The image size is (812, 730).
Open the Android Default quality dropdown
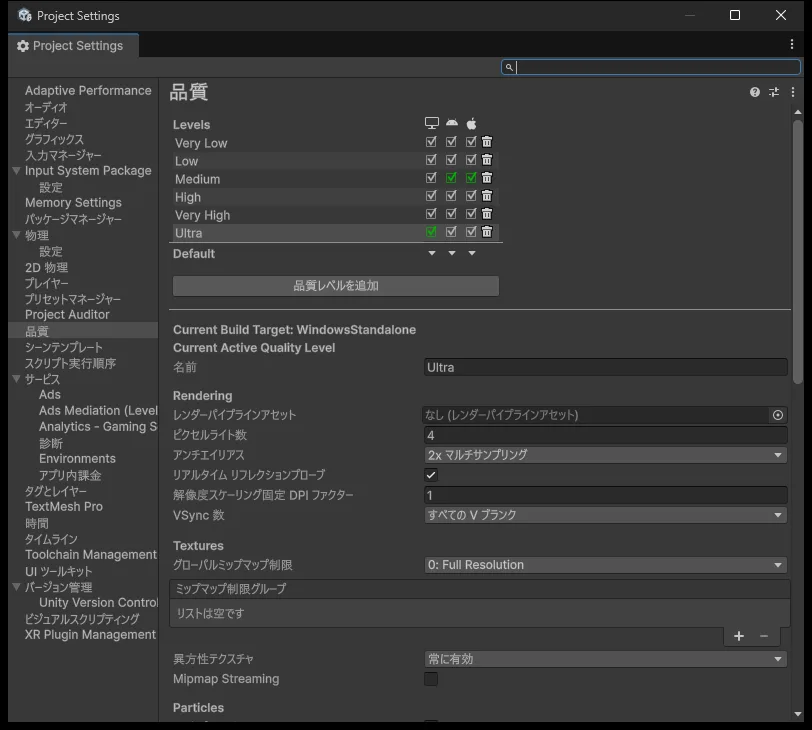(452, 253)
